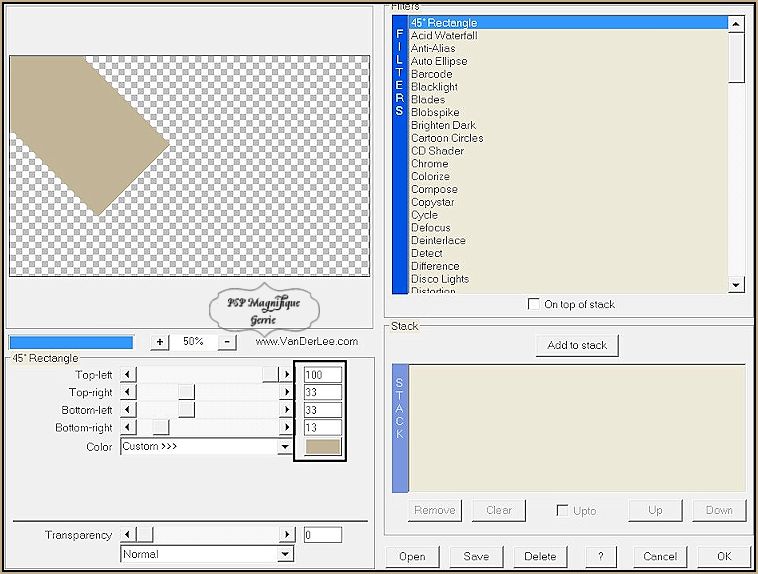Viewport: 758px width, 574px height.
Task: Open the Normal blend mode dropdown
Action: pyautogui.click(x=285, y=554)
